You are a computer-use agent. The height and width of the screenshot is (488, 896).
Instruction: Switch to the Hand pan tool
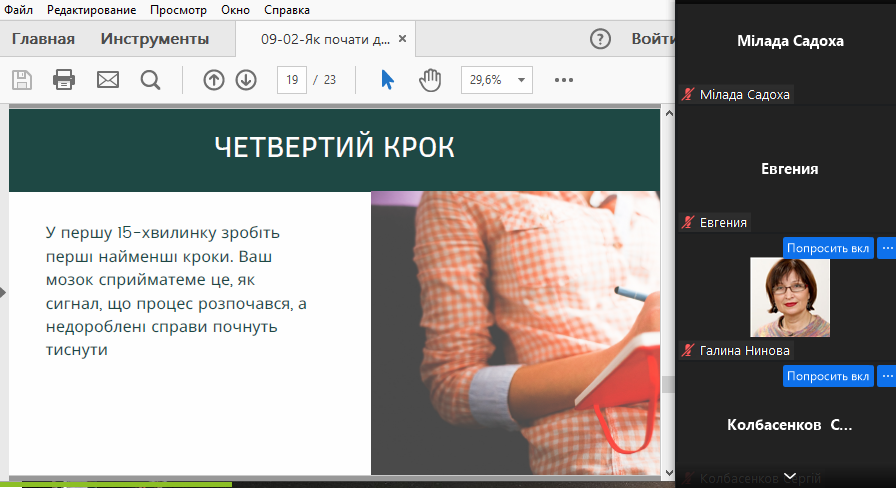pos(430,80)
